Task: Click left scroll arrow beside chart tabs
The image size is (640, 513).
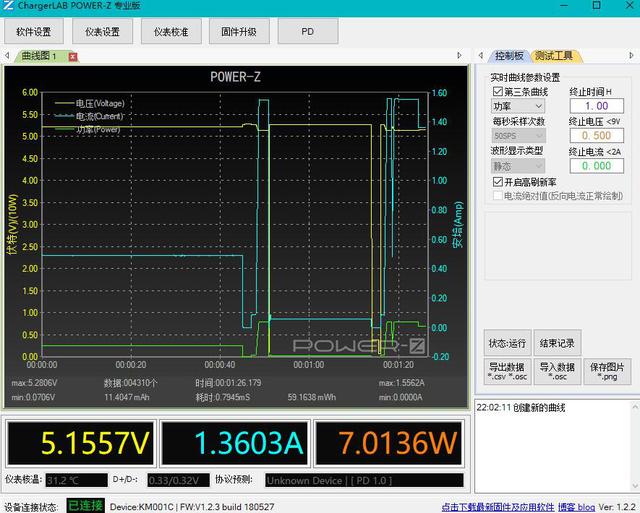Action: tap(7, 56)
